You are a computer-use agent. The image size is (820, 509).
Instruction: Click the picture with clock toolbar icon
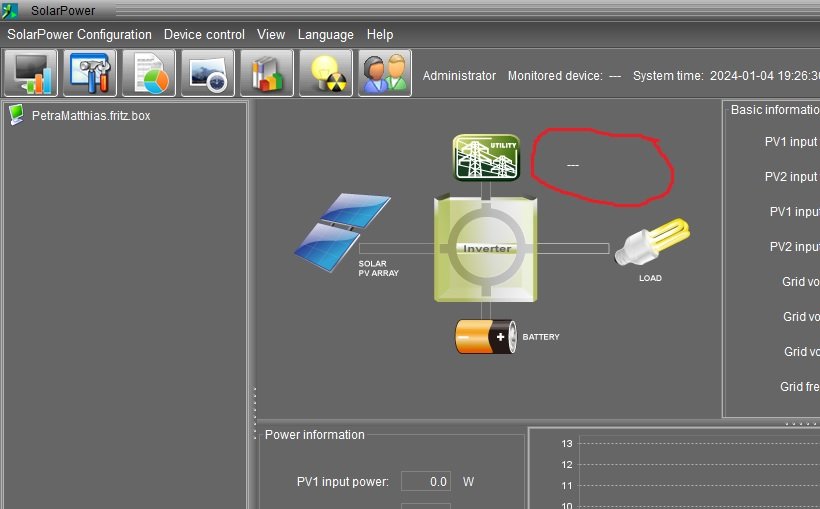click(x=208, y=74)
